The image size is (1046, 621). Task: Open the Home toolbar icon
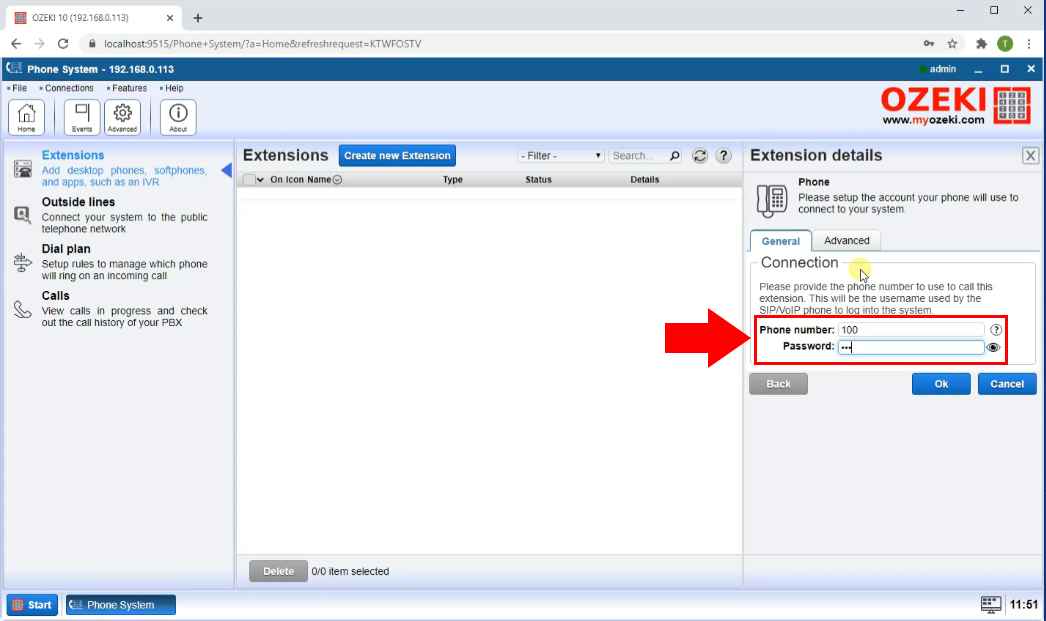click(27, 117)
